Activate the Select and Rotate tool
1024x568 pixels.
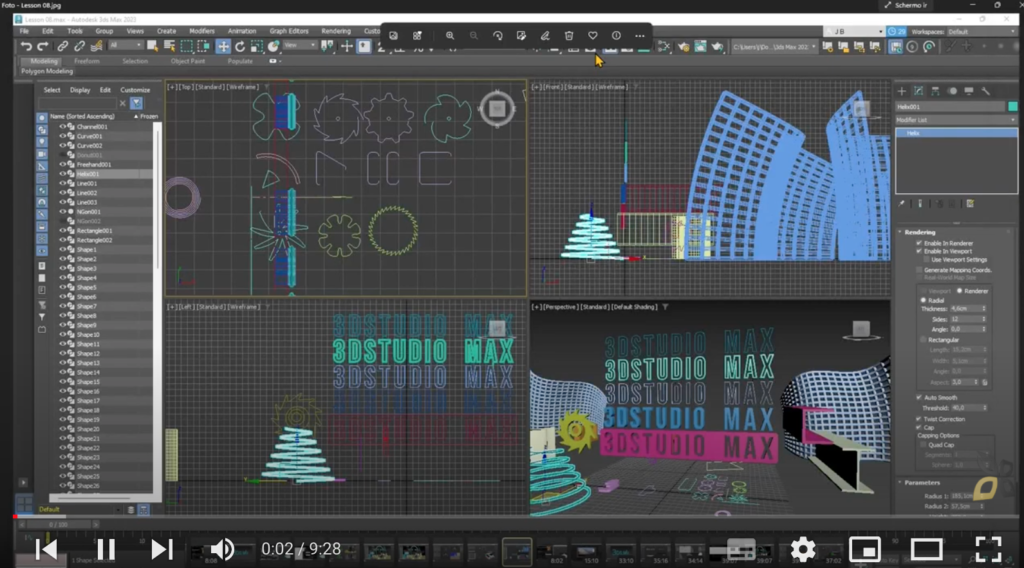240,46
